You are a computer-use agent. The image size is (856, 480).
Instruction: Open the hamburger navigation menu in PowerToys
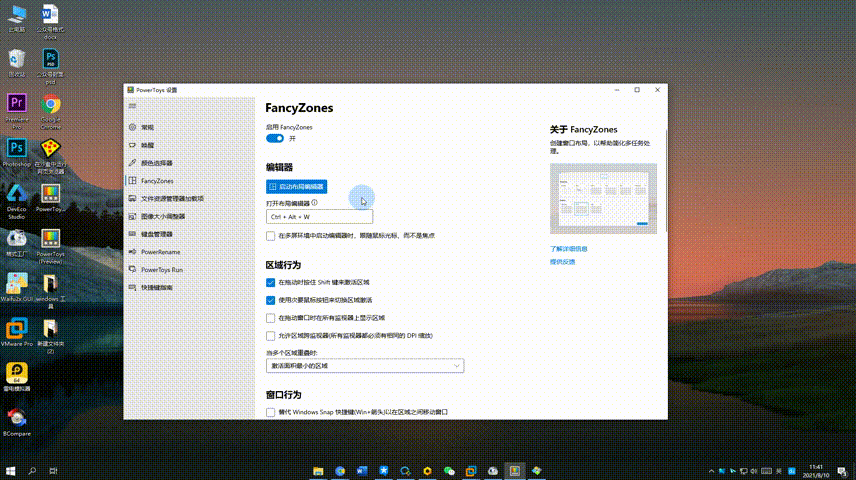[x=132, y=106]
